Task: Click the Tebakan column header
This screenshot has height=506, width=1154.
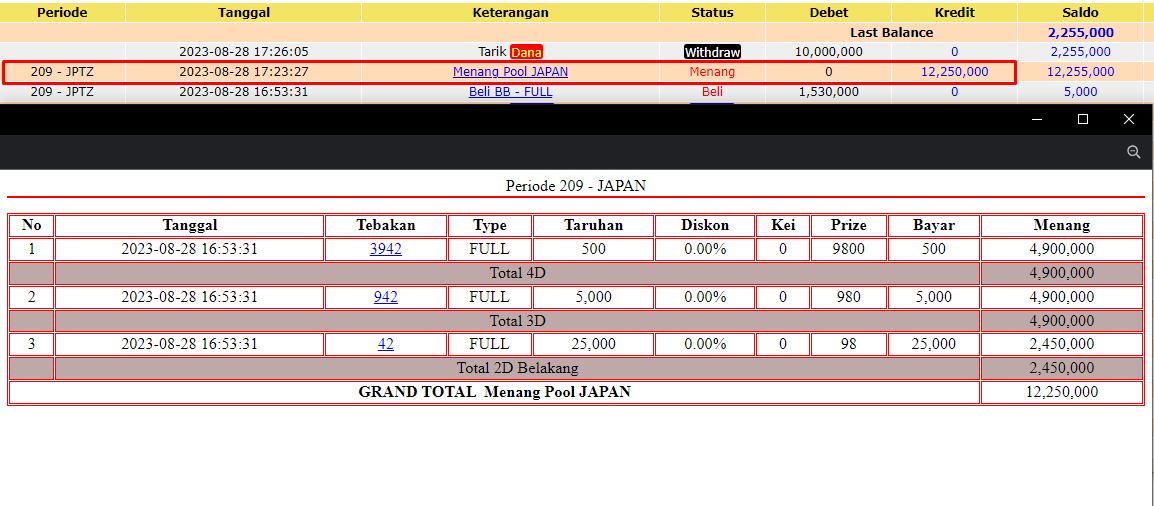Action: tap(386, 225)
